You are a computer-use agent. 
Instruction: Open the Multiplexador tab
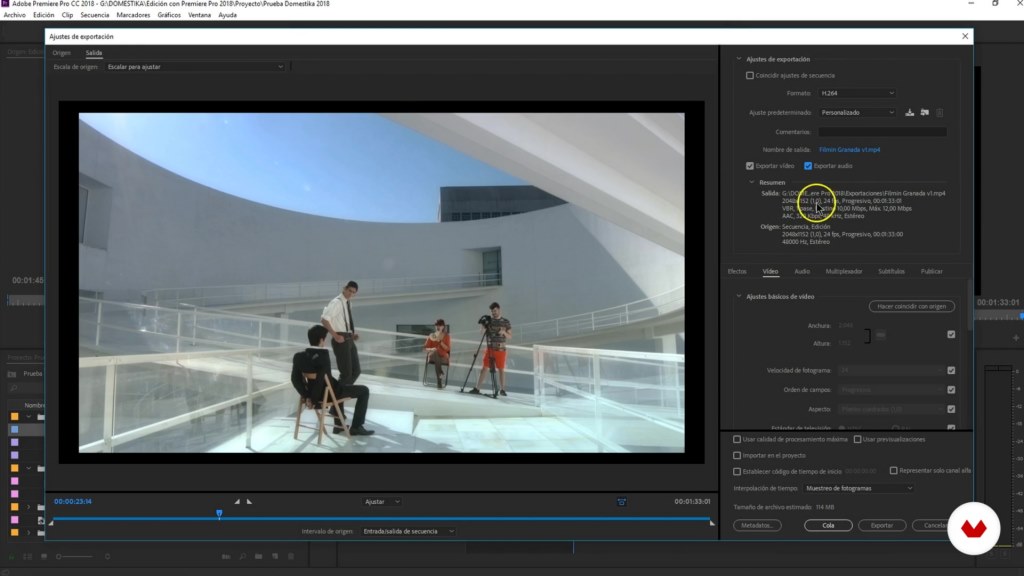pos(844,272)
